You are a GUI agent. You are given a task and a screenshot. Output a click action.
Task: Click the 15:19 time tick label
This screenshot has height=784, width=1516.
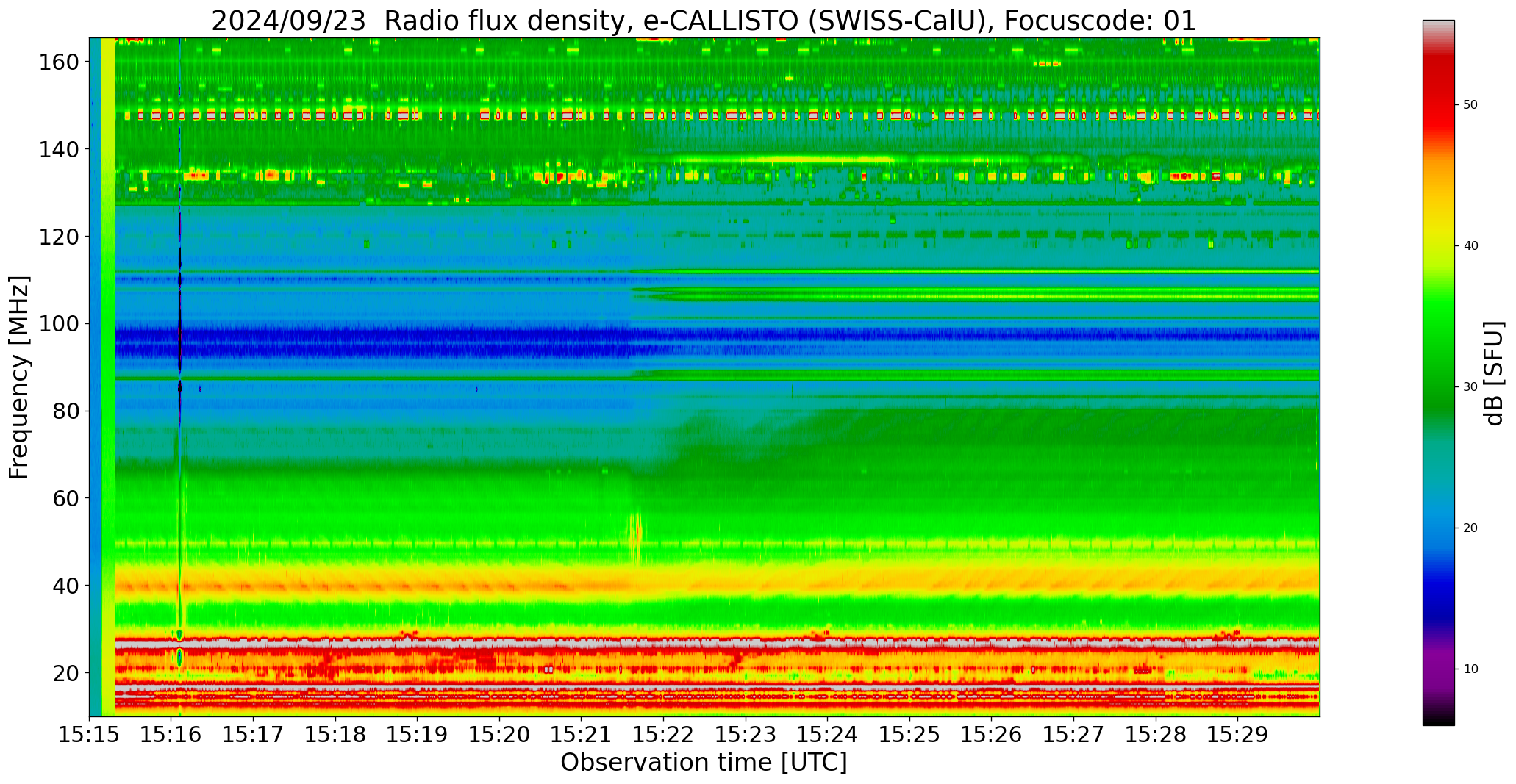pos(418,734)
